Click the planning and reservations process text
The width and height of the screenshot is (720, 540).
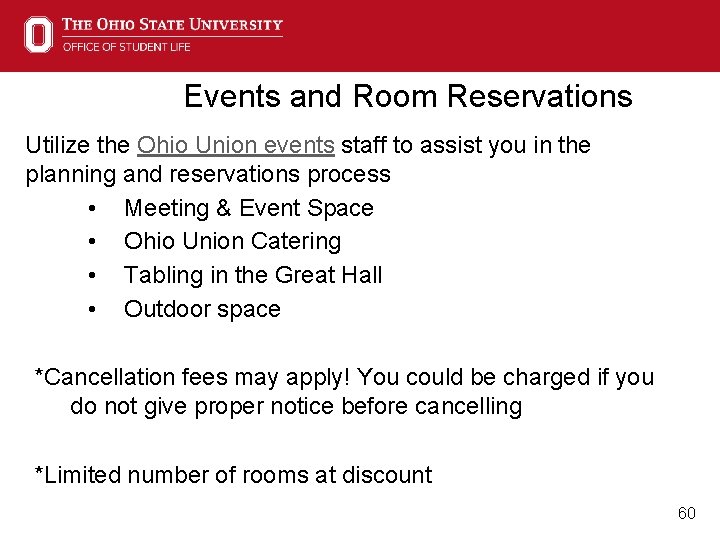click(x=208, y=175)
